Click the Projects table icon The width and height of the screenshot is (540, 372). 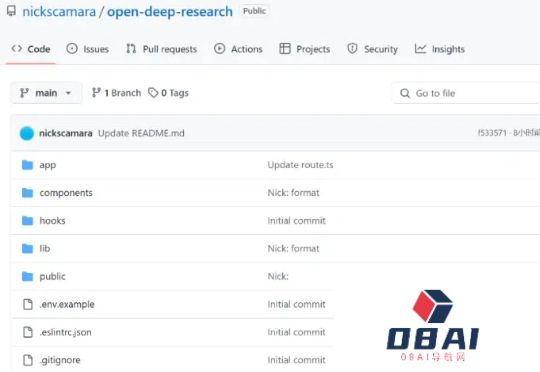[x=285, y=49]
